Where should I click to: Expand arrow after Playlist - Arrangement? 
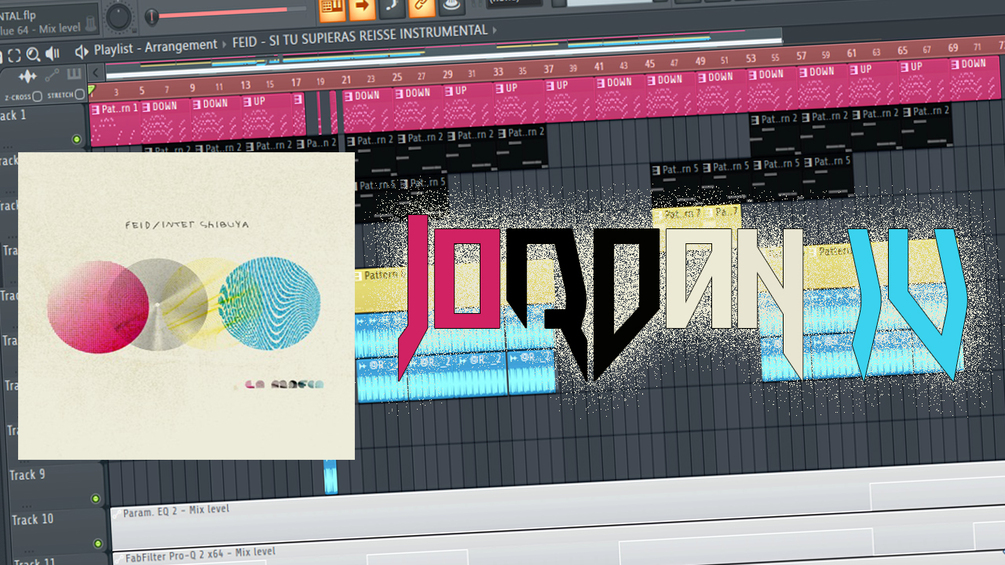coord(224,45)
